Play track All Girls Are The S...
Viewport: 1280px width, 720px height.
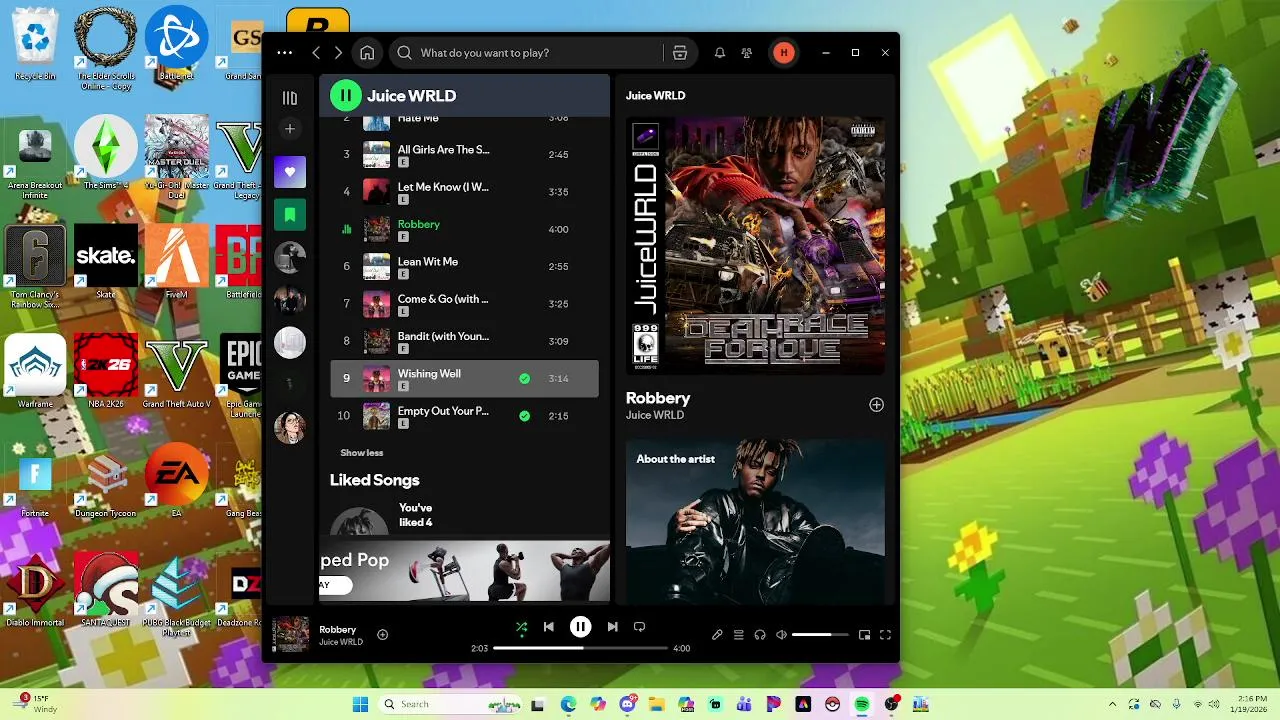pyautogui.click(x=465, y=154)
